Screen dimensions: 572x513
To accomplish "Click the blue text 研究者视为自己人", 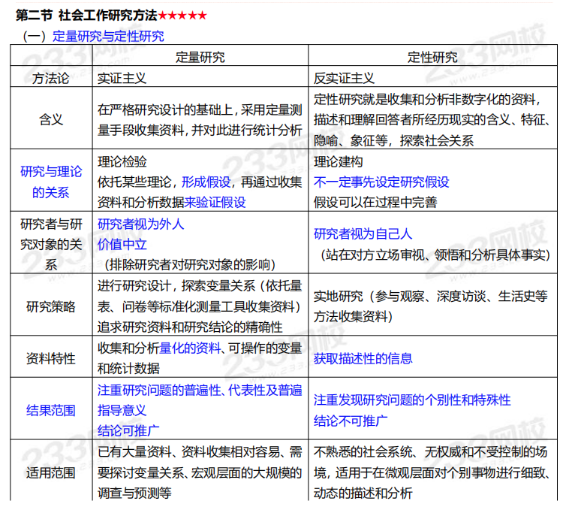I will 363,234.
